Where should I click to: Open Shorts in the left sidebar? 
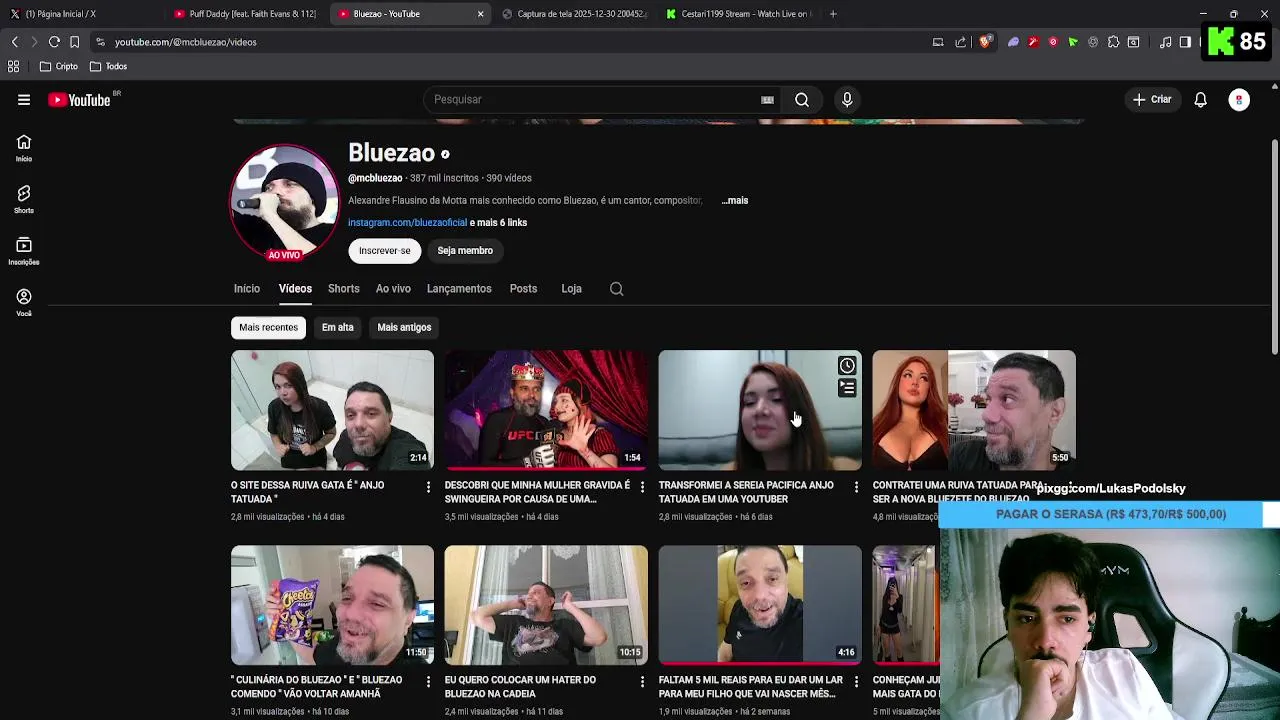coord(24,199)
